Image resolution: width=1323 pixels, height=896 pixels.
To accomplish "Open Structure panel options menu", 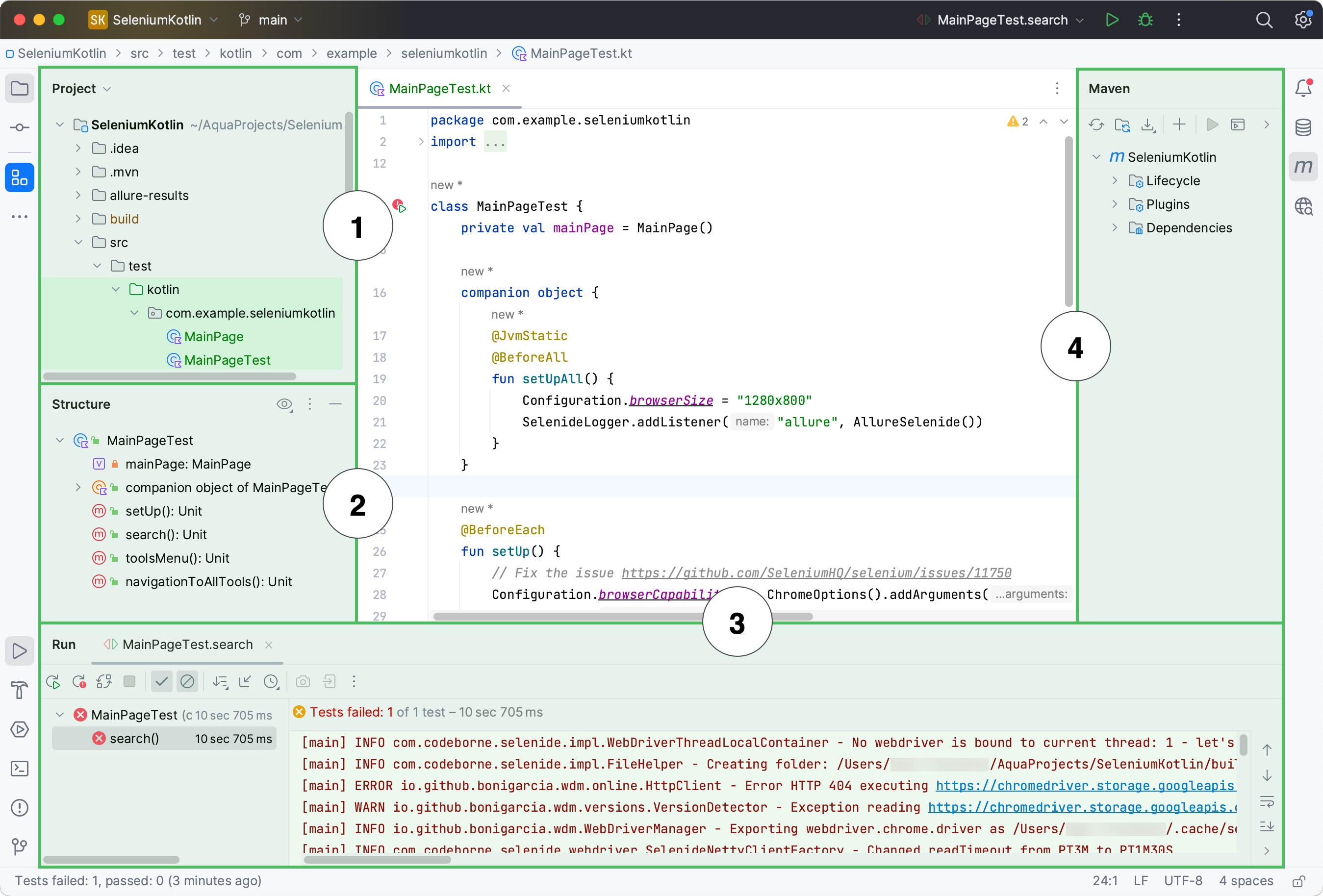I will point(310,404).
